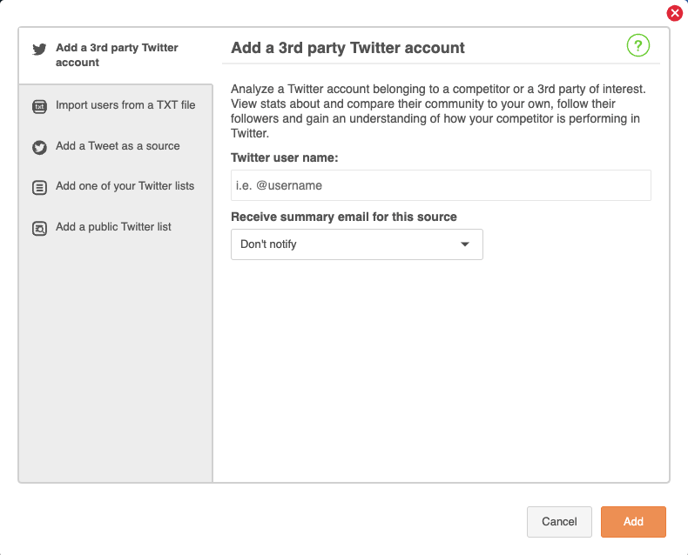Click the 'Twitter user name:' label

pyautogui.click(x=284, y=158)
